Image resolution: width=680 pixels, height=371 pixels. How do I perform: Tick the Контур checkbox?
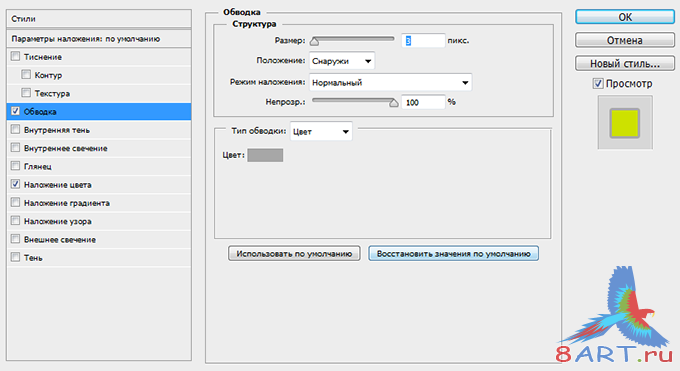[x=26, y=75]
